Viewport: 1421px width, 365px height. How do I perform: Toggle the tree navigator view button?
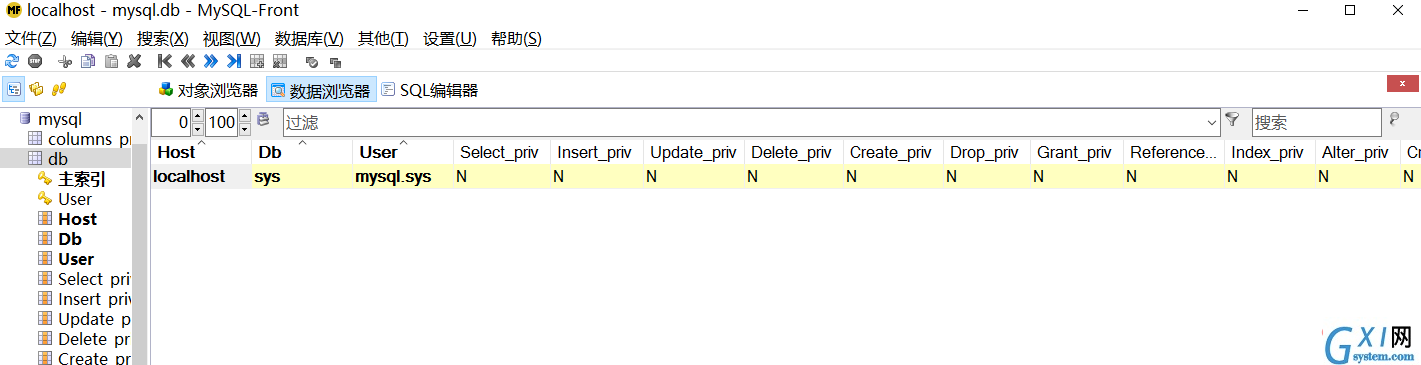(x=14, y=89)
